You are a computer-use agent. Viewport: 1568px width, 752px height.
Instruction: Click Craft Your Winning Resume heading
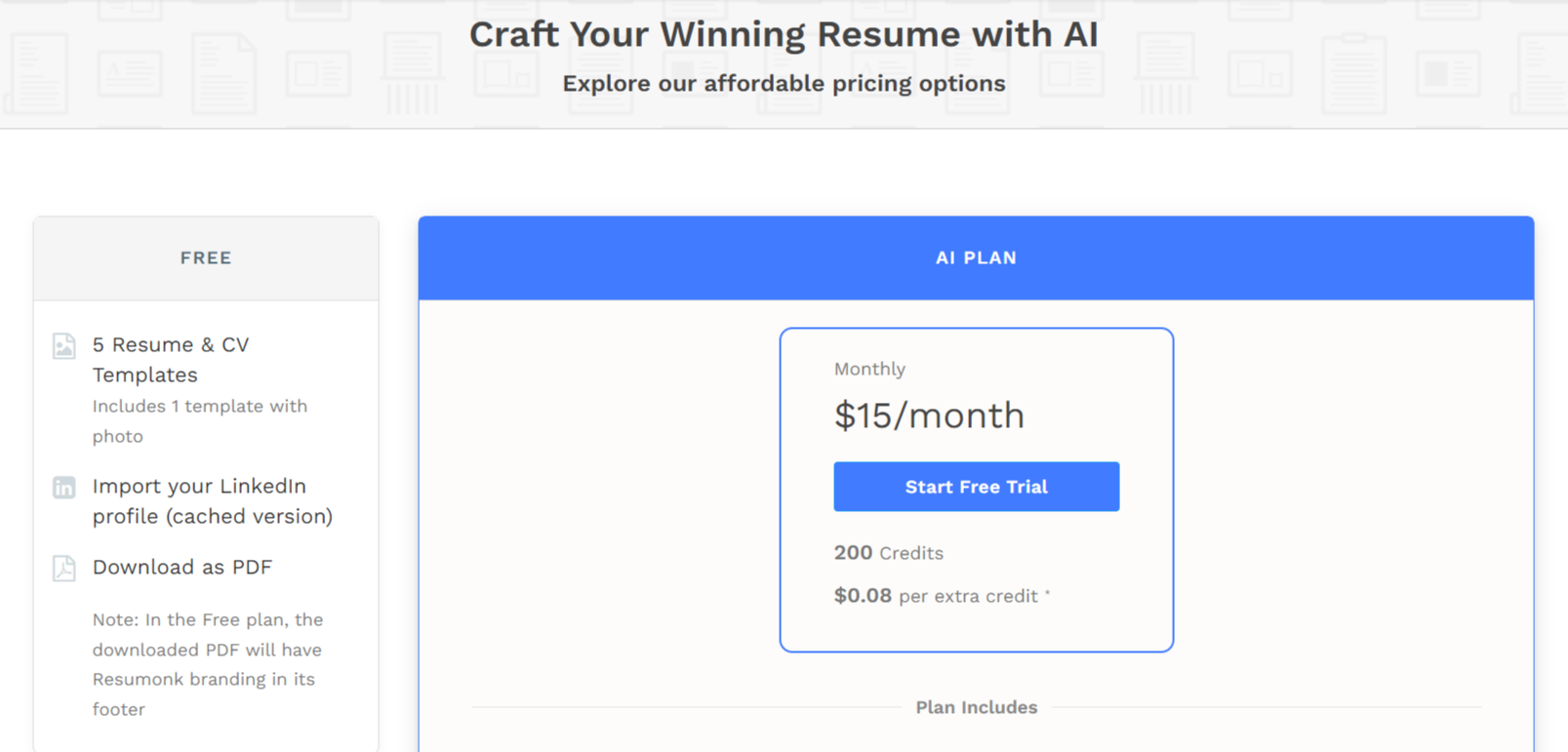click(784, 34)
